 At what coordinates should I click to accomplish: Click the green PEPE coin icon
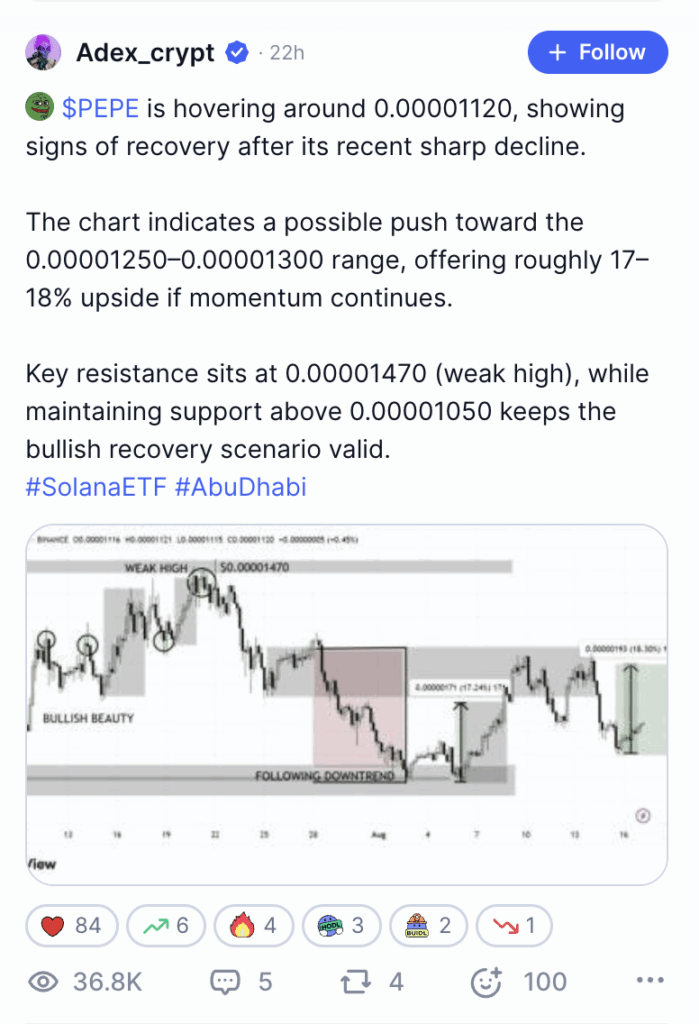tap(39, 107)
